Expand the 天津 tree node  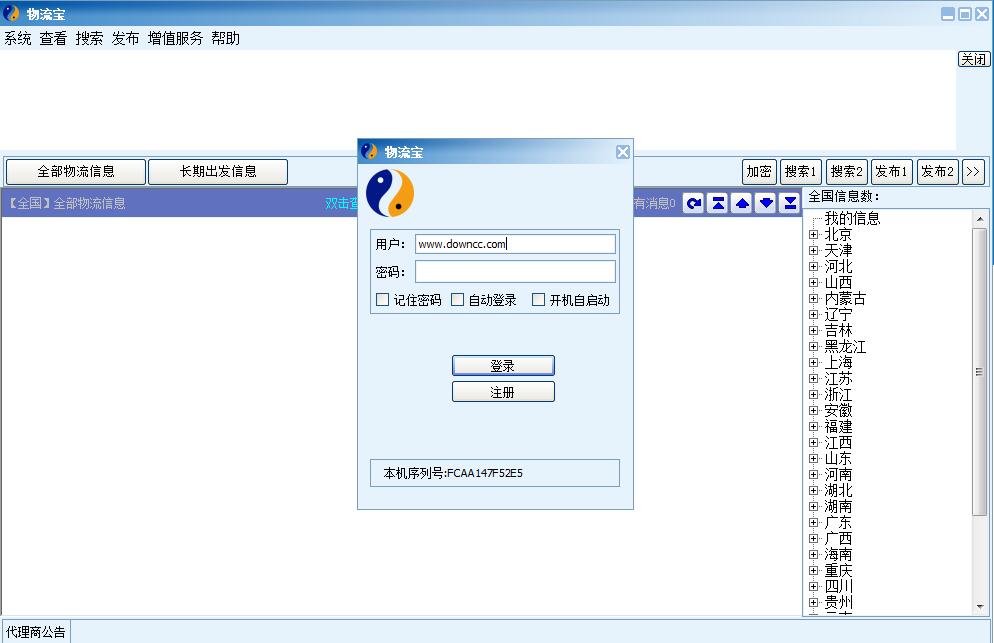pos(814,250)
